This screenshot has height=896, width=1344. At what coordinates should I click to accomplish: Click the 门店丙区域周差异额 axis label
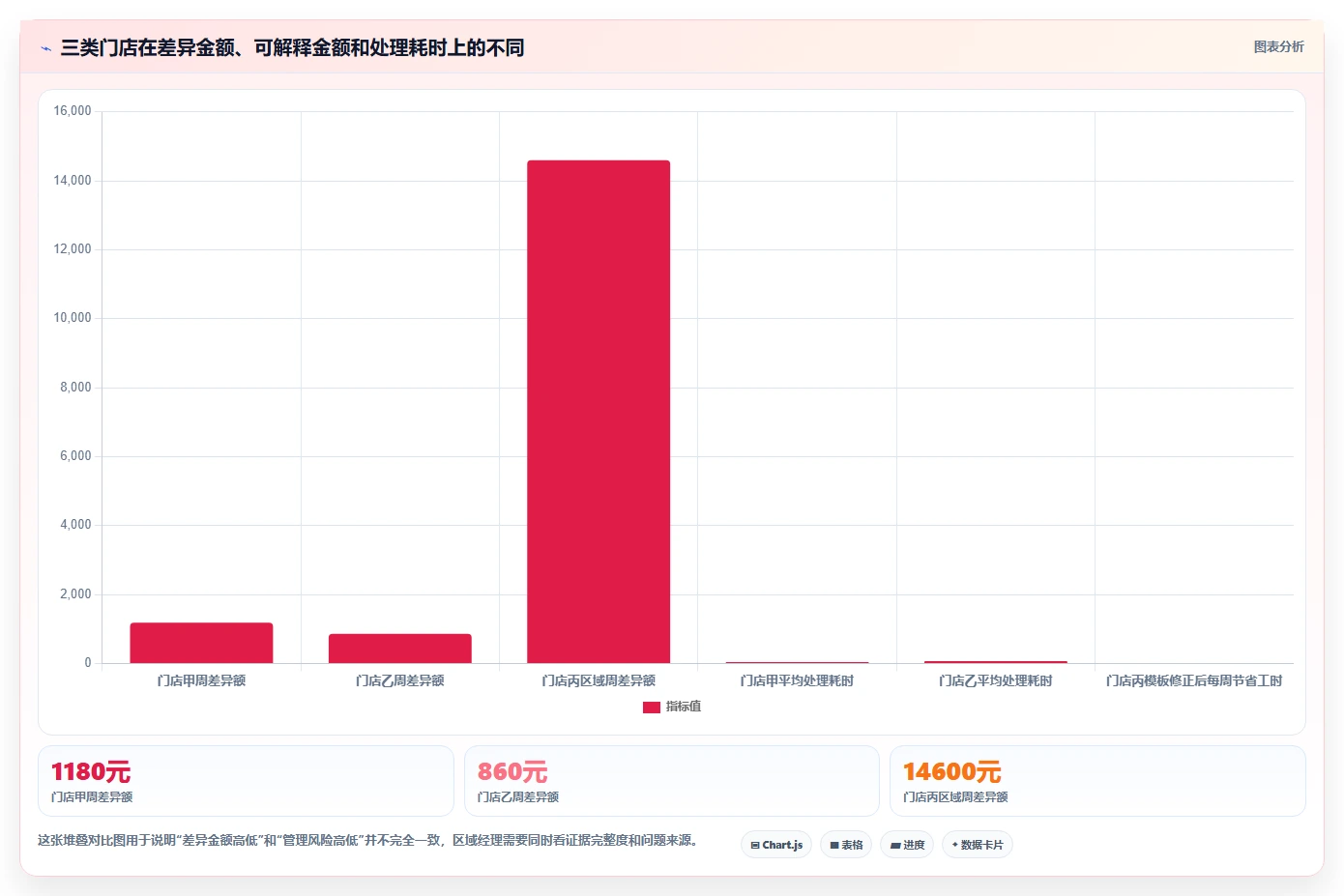[599, 680]
